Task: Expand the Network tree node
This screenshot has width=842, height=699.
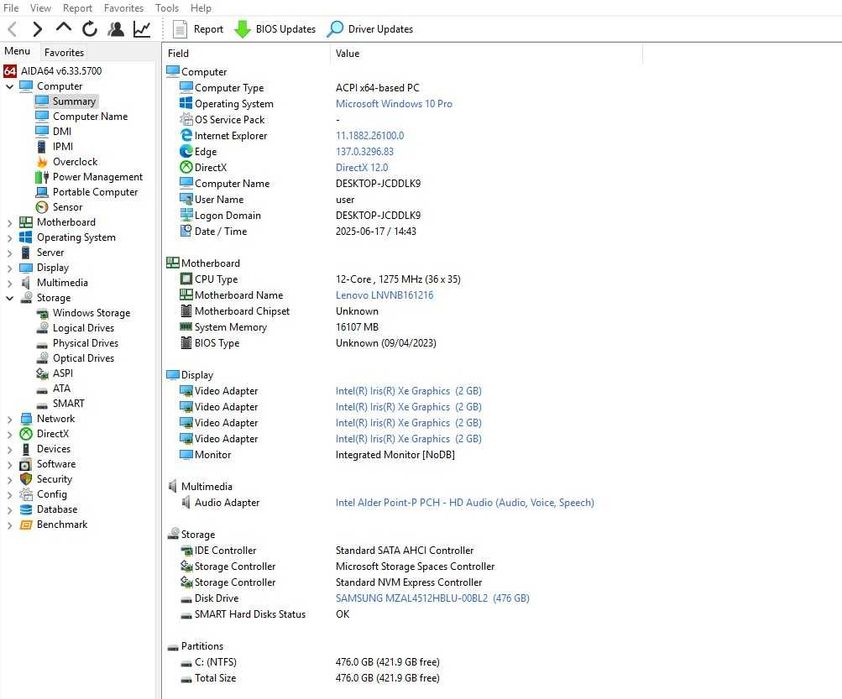Action: pos(10,419)
